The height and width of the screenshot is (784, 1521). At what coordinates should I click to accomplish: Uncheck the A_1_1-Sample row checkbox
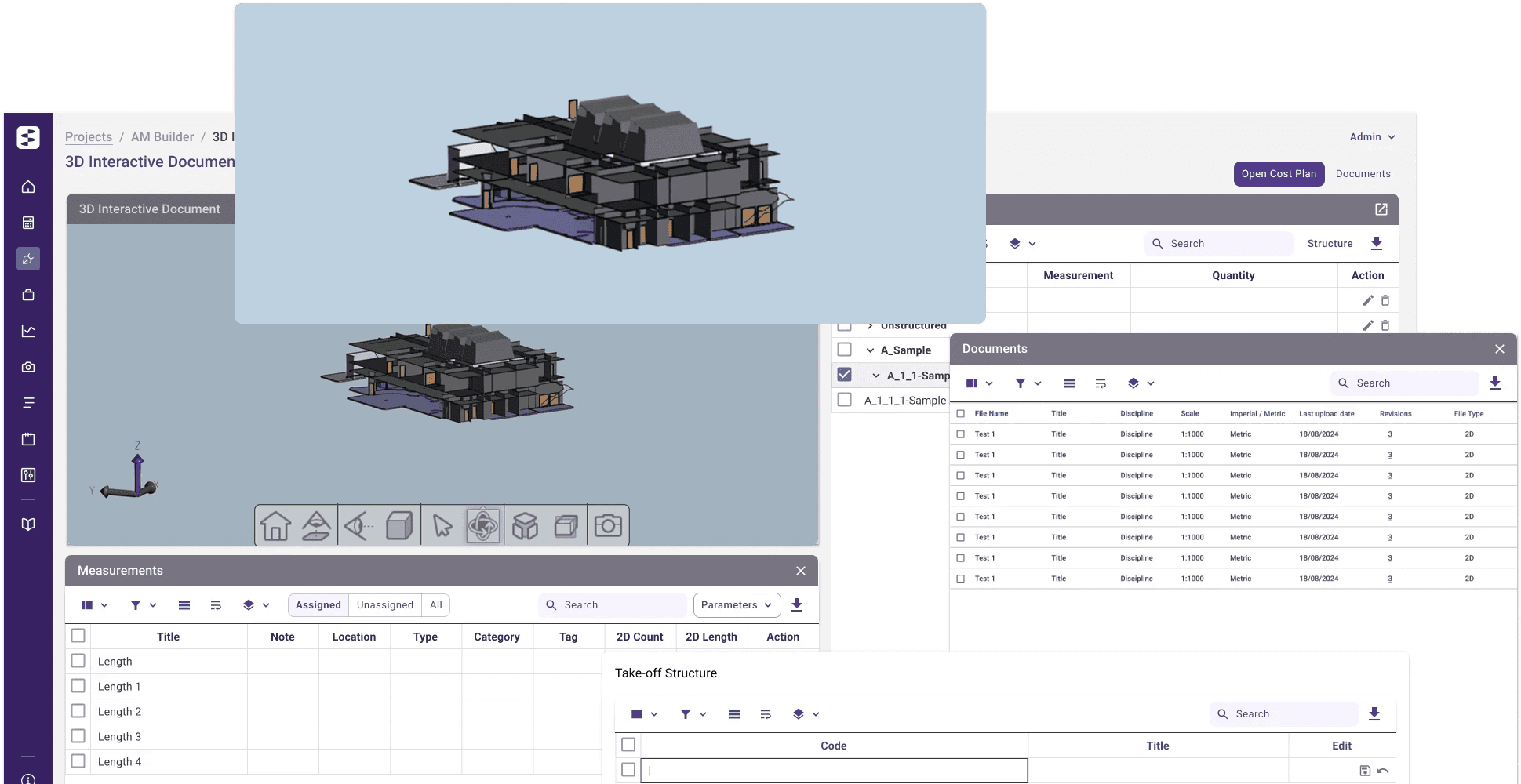click(x=845, y=375)
